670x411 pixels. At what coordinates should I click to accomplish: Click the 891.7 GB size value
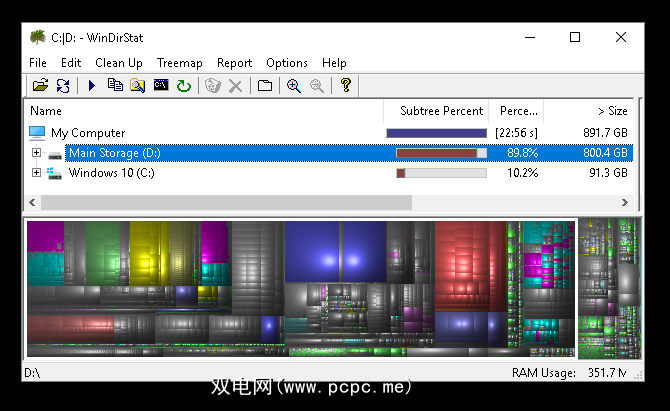pyautogui.click(x=605, y=133)
